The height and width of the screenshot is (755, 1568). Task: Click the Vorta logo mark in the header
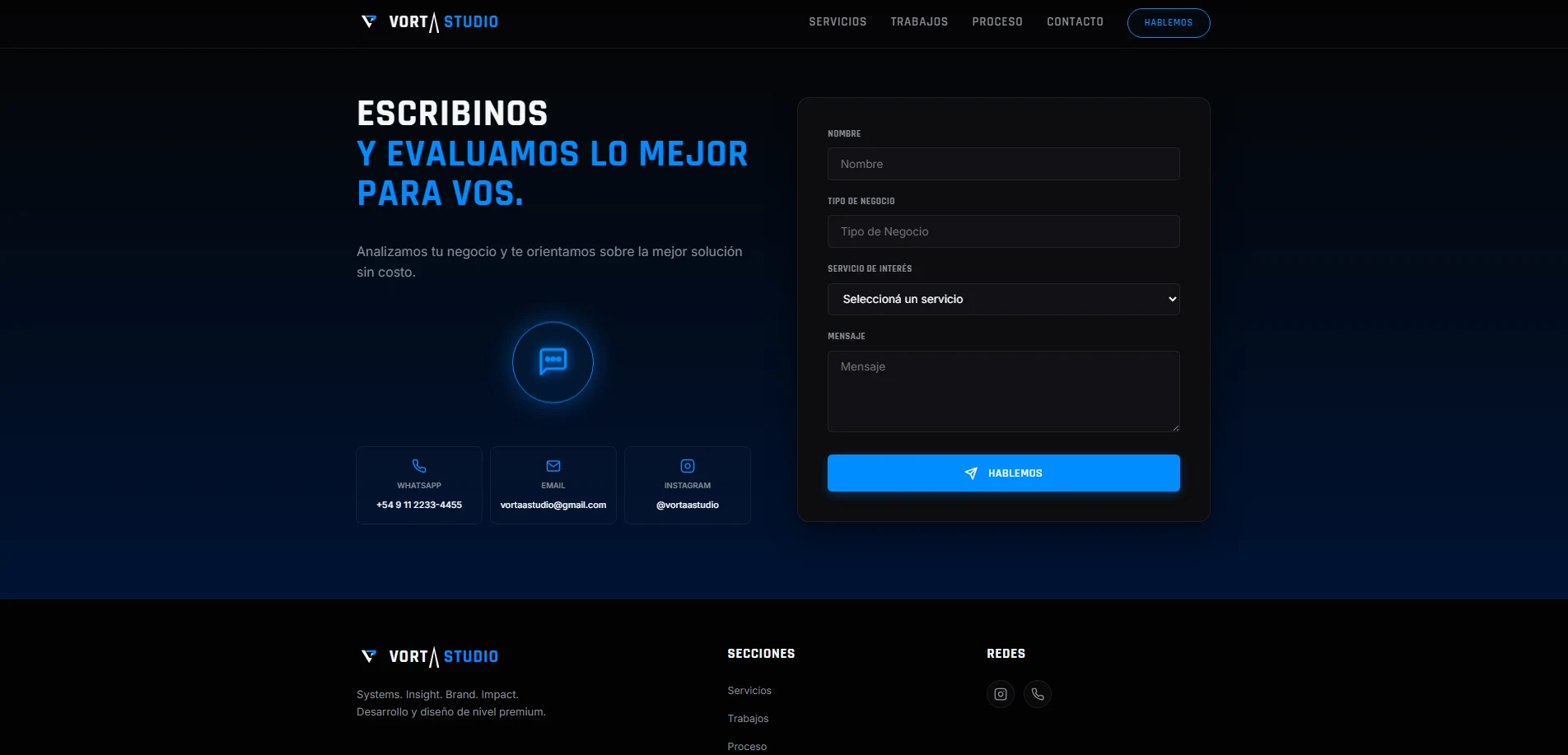tap(368, 21)
